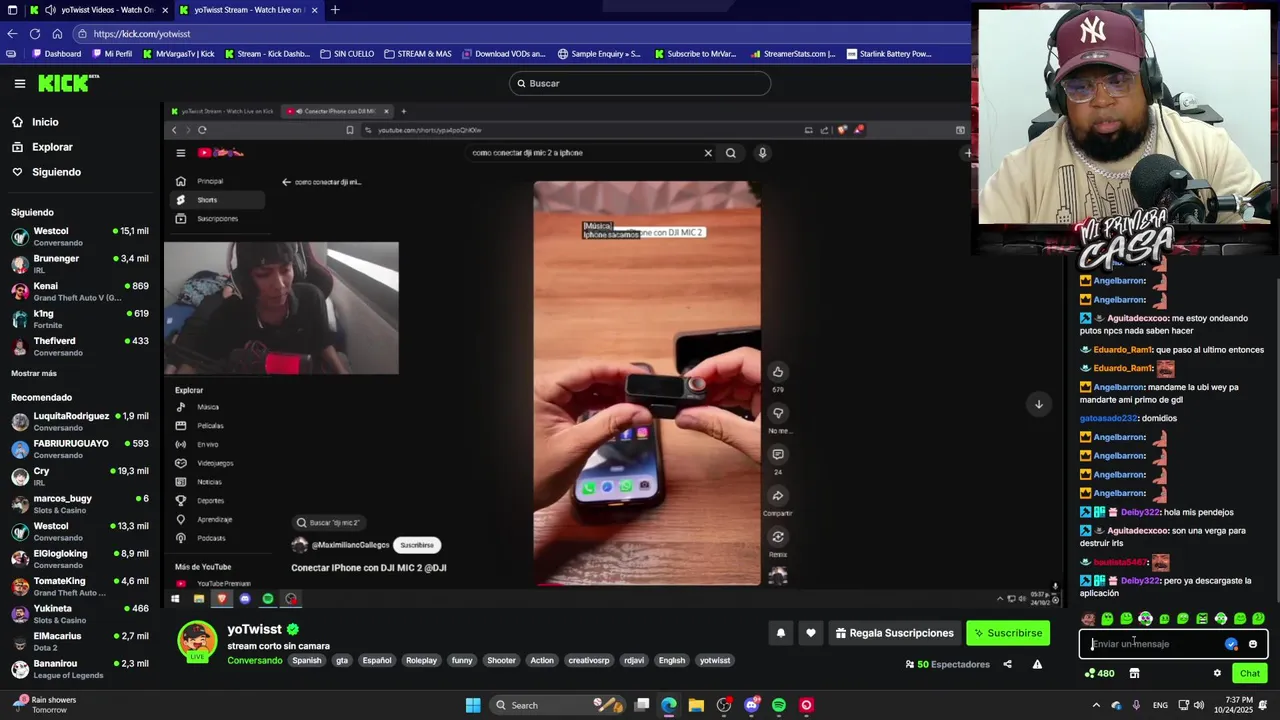Viewport: 1280px width, 720px height.
Task: Go to Inicio in Kick sidebar
Action: click(x=45, y=122)
